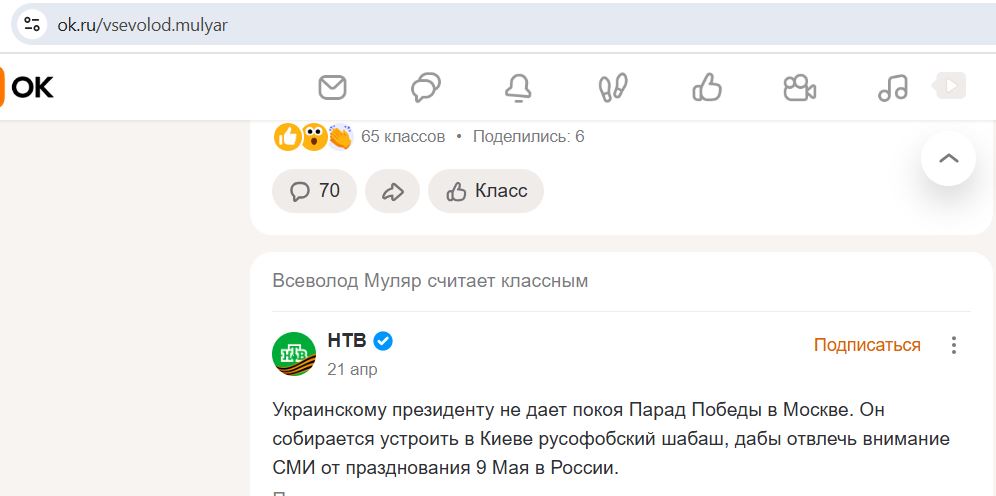Open the music note icon
This screenshot has height=496, width=996.
(x=892, y=88)
